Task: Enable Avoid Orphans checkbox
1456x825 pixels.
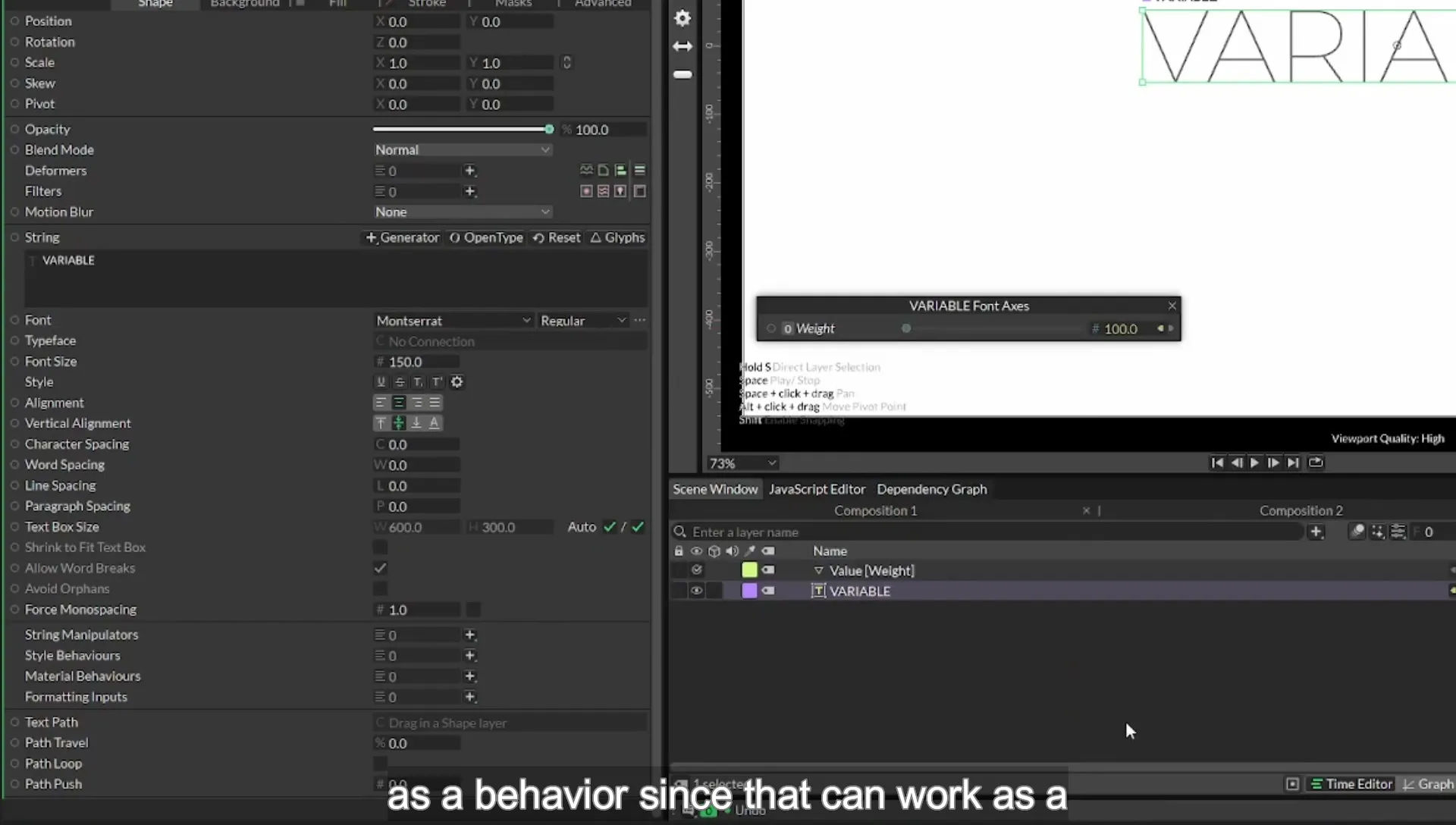Action: [381, 588]
